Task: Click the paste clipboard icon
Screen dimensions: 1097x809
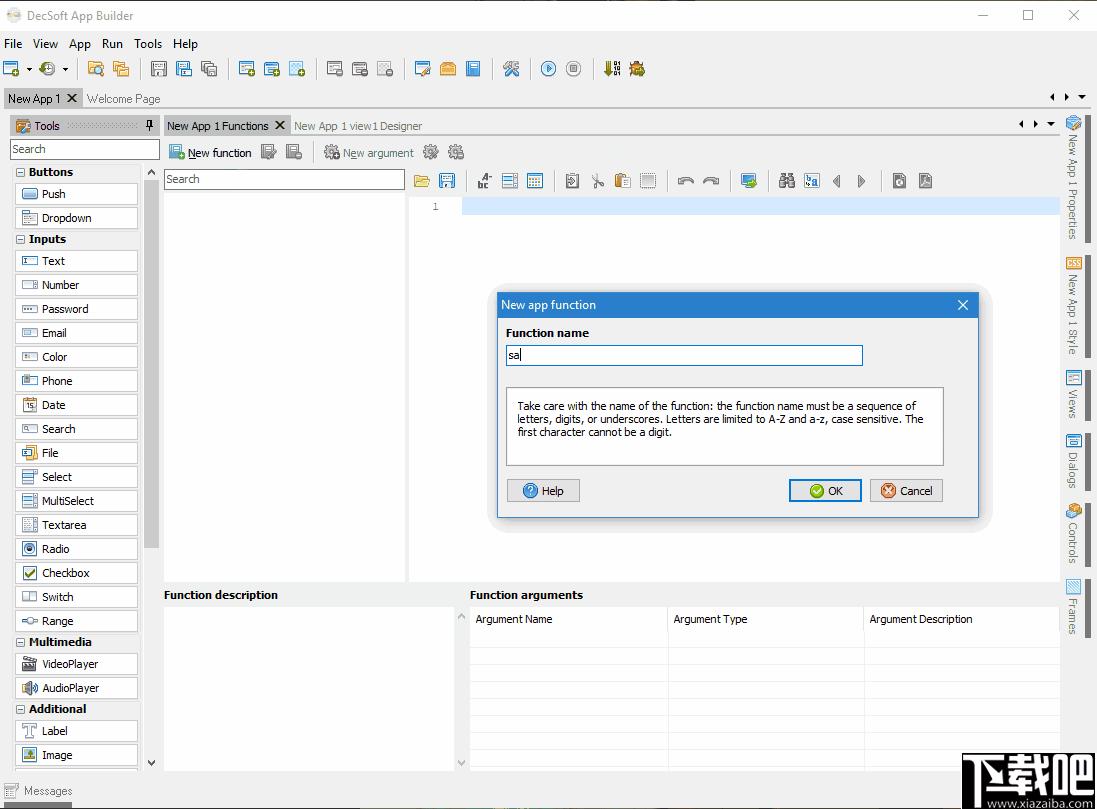Action: click(x=623, y=181)
